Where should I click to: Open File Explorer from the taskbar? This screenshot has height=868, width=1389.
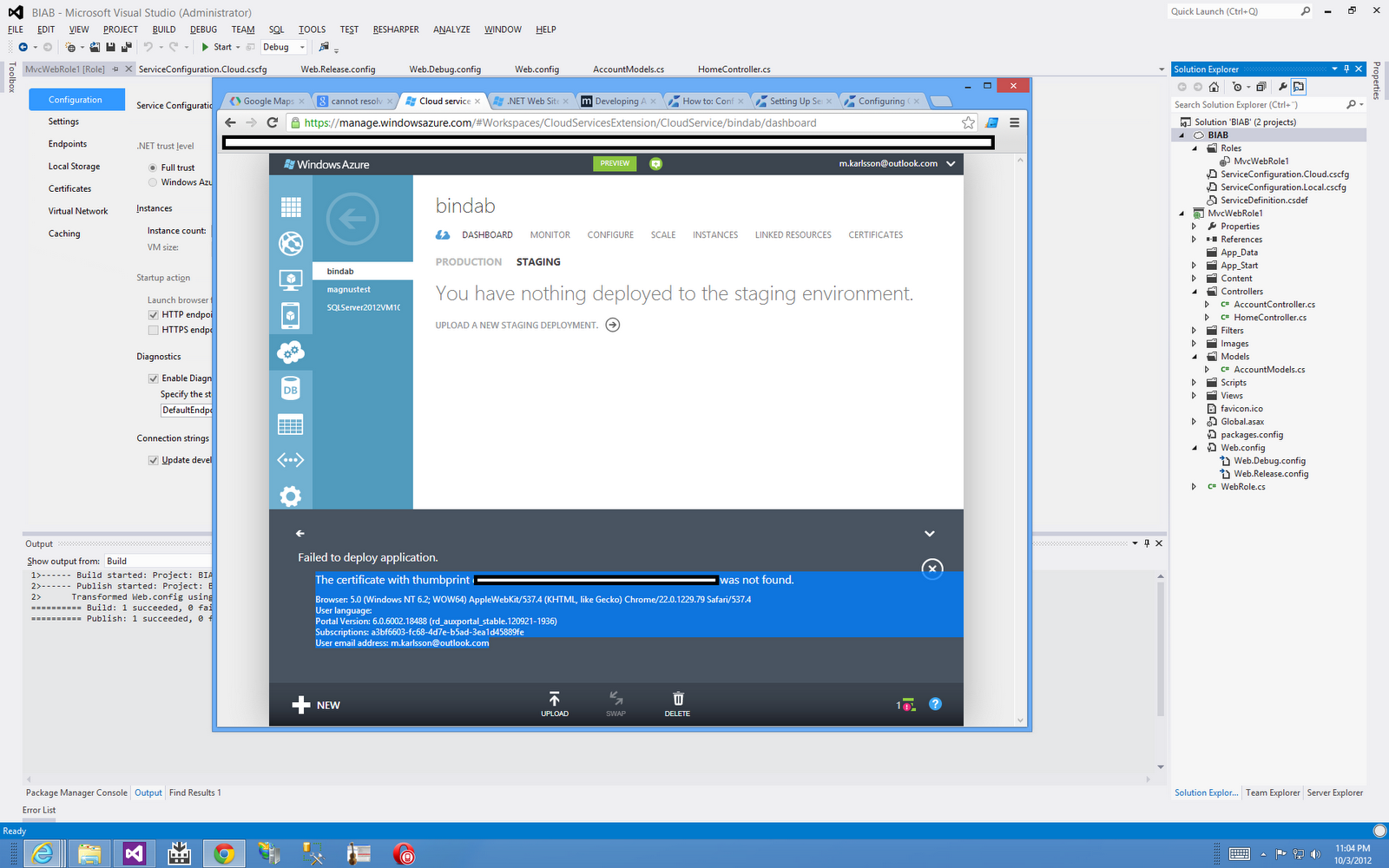[x=89, y=854]
